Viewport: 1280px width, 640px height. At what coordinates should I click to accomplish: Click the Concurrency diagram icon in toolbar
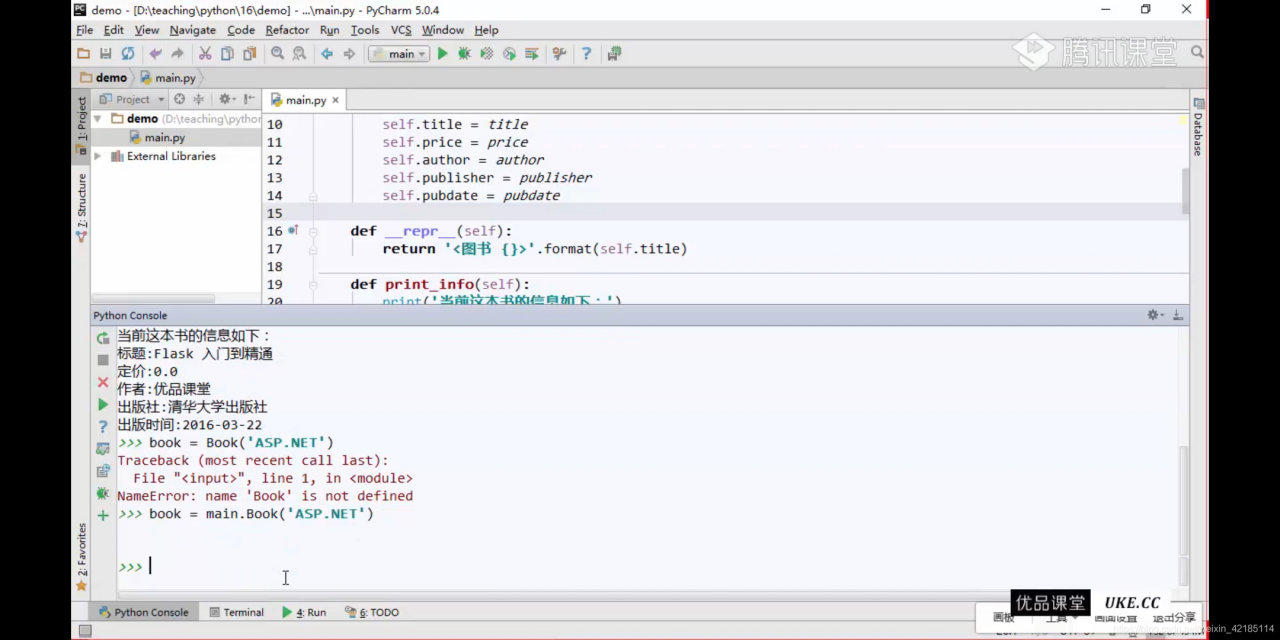click(532, 54)
